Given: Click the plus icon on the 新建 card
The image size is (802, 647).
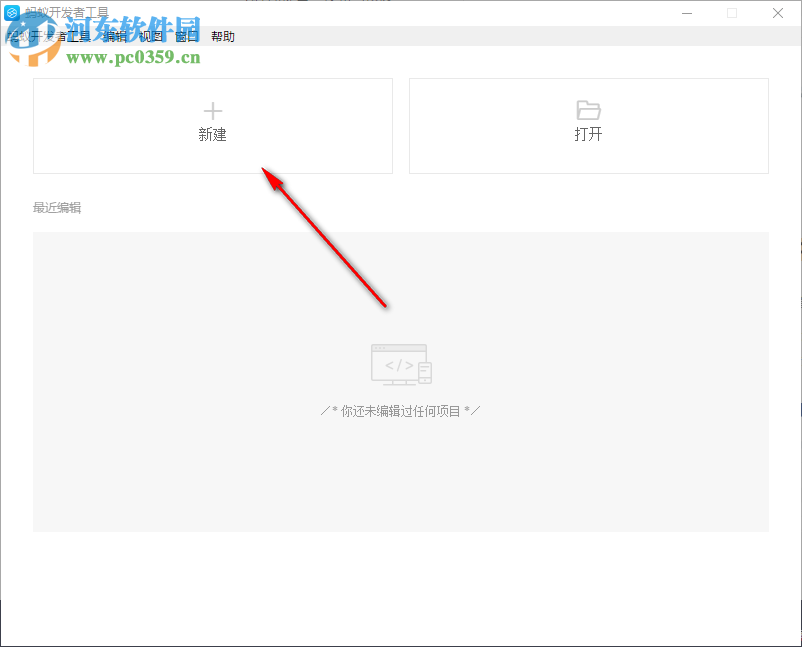Looking at the screenshot, I should click(x=213, y=111).
